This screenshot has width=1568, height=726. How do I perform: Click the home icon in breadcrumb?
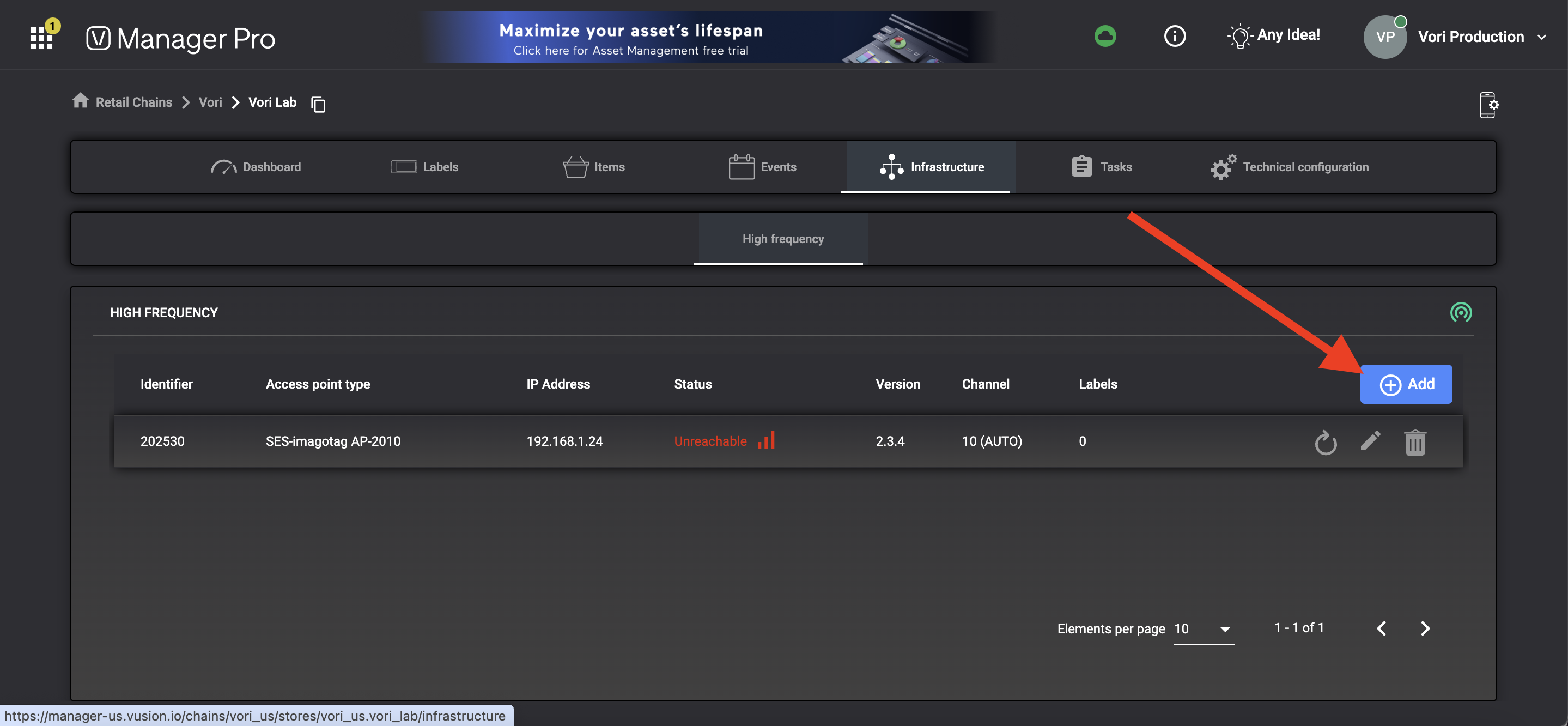click(x=80, y=101)
